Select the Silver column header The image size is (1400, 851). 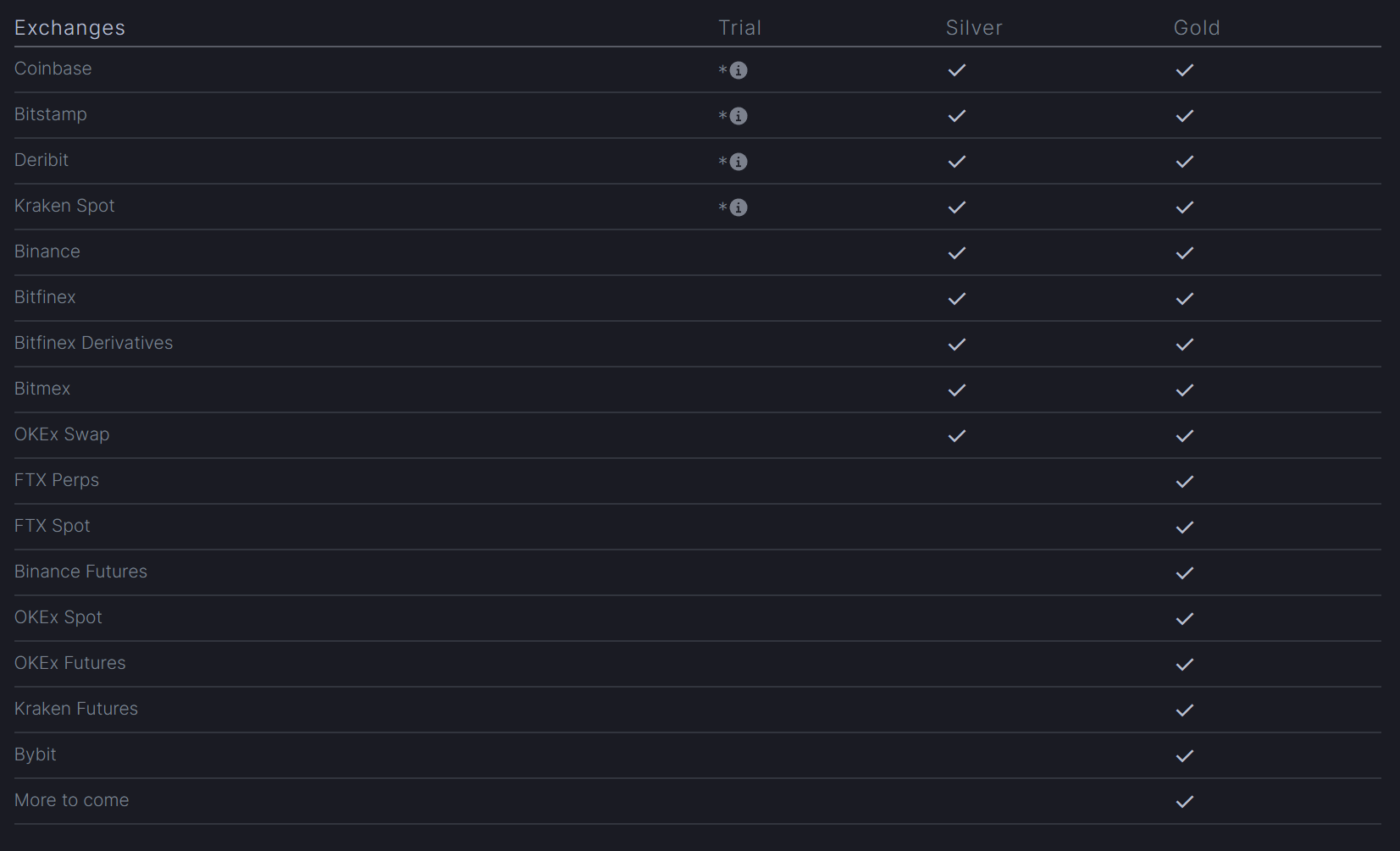point(974,28)
